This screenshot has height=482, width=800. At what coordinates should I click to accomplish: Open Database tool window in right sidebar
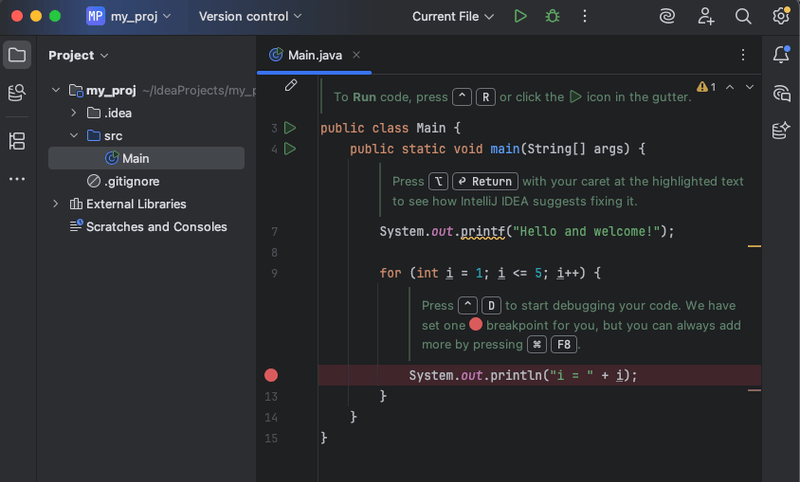pos(781,131)
